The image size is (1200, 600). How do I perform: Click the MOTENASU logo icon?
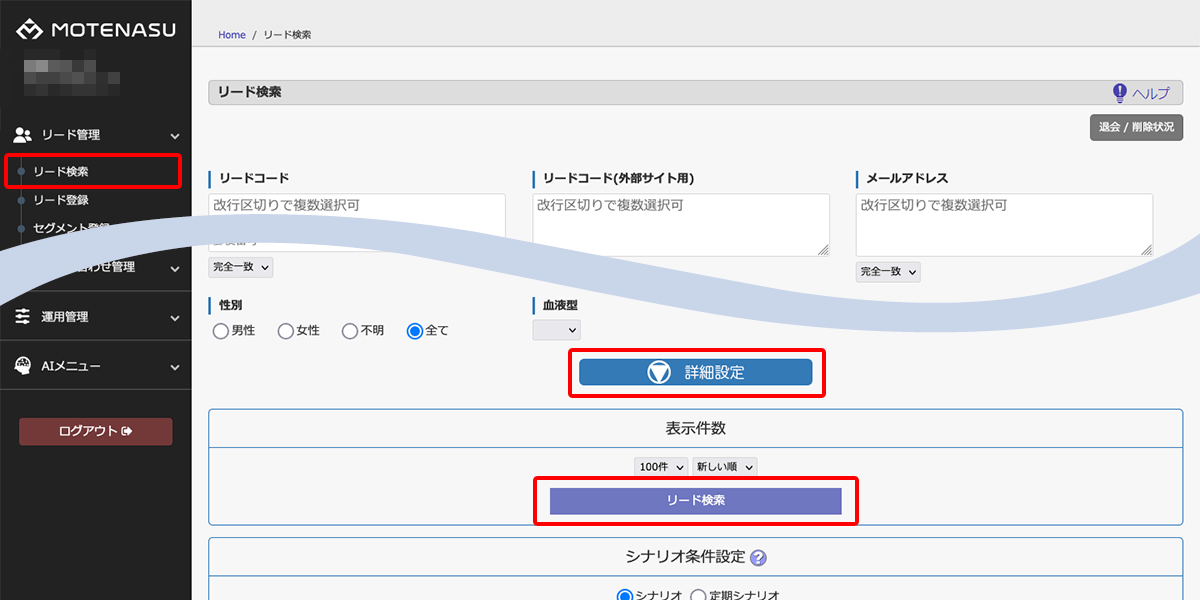tap(29, 30)
